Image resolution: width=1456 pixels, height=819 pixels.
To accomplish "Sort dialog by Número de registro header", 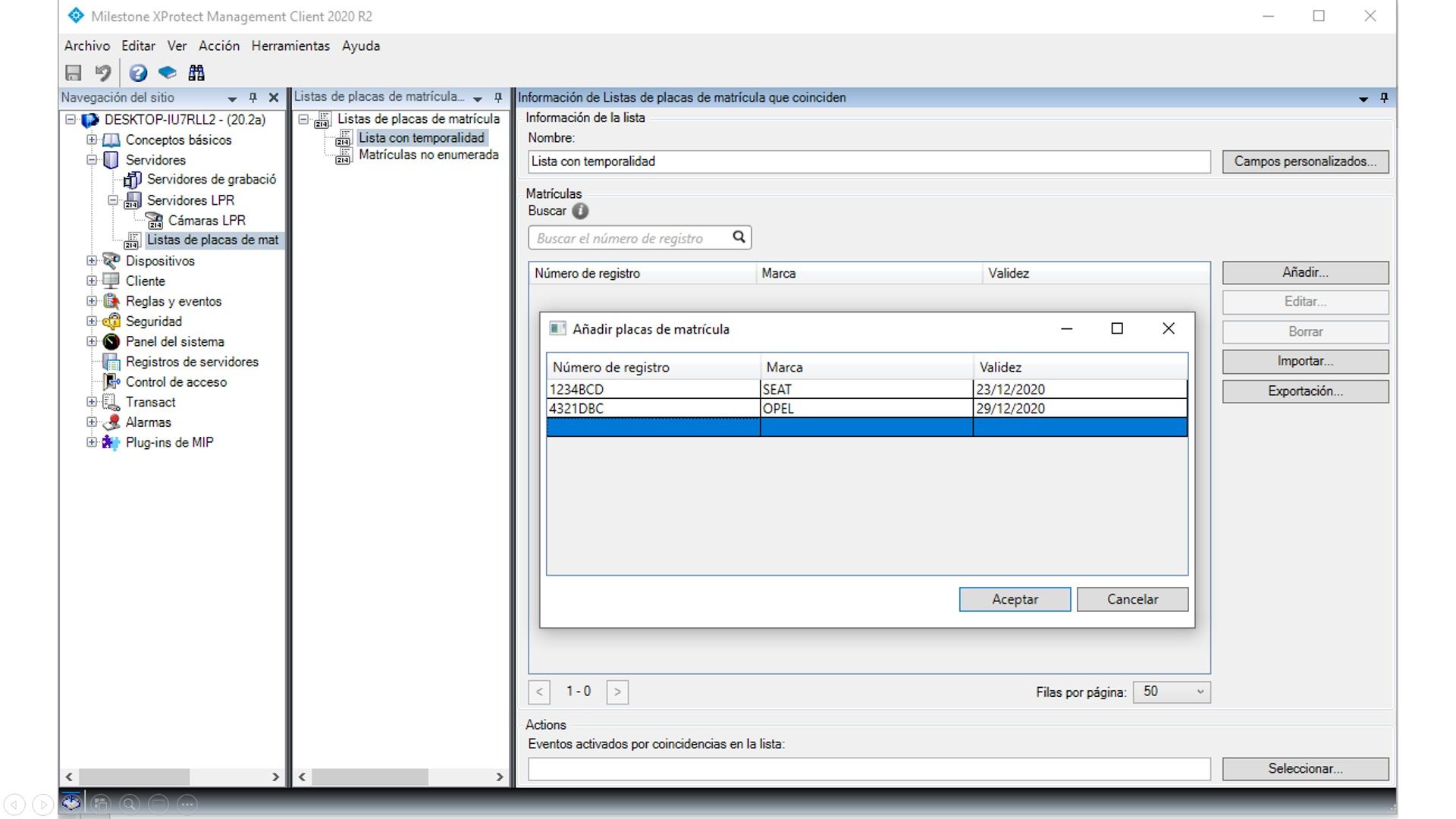I will tap(653, 367).
